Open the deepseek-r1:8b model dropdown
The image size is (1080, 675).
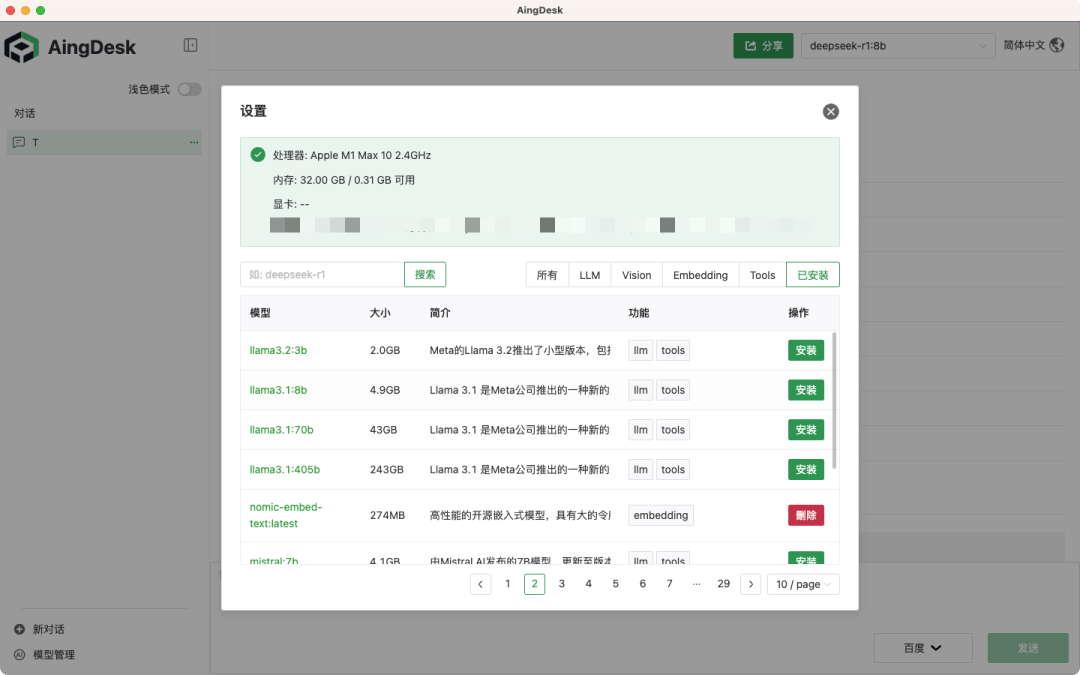tap(897, 45)
